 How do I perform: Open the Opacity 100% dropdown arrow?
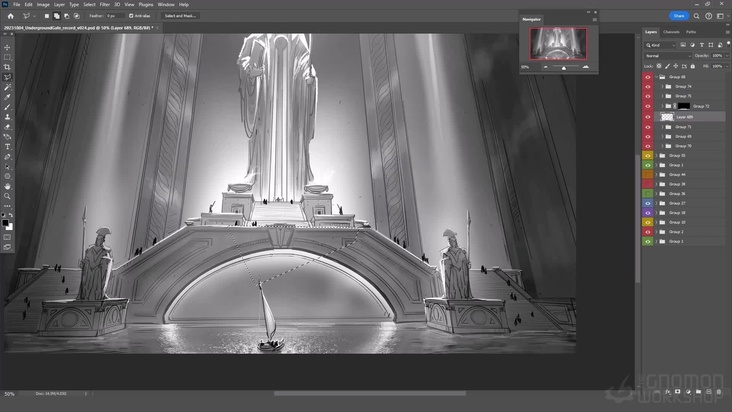coord(727,56)
